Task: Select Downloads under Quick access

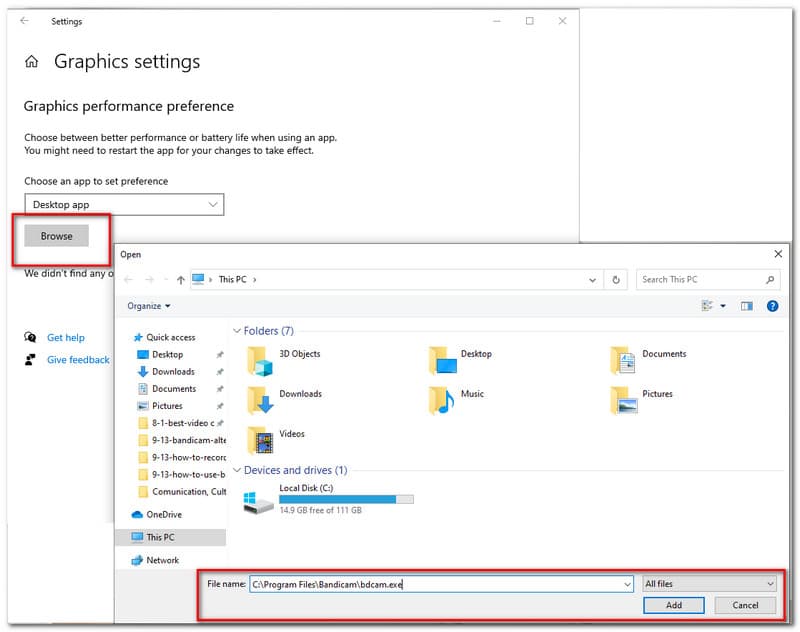Action: pyautogui.click(x=173, y=372)
